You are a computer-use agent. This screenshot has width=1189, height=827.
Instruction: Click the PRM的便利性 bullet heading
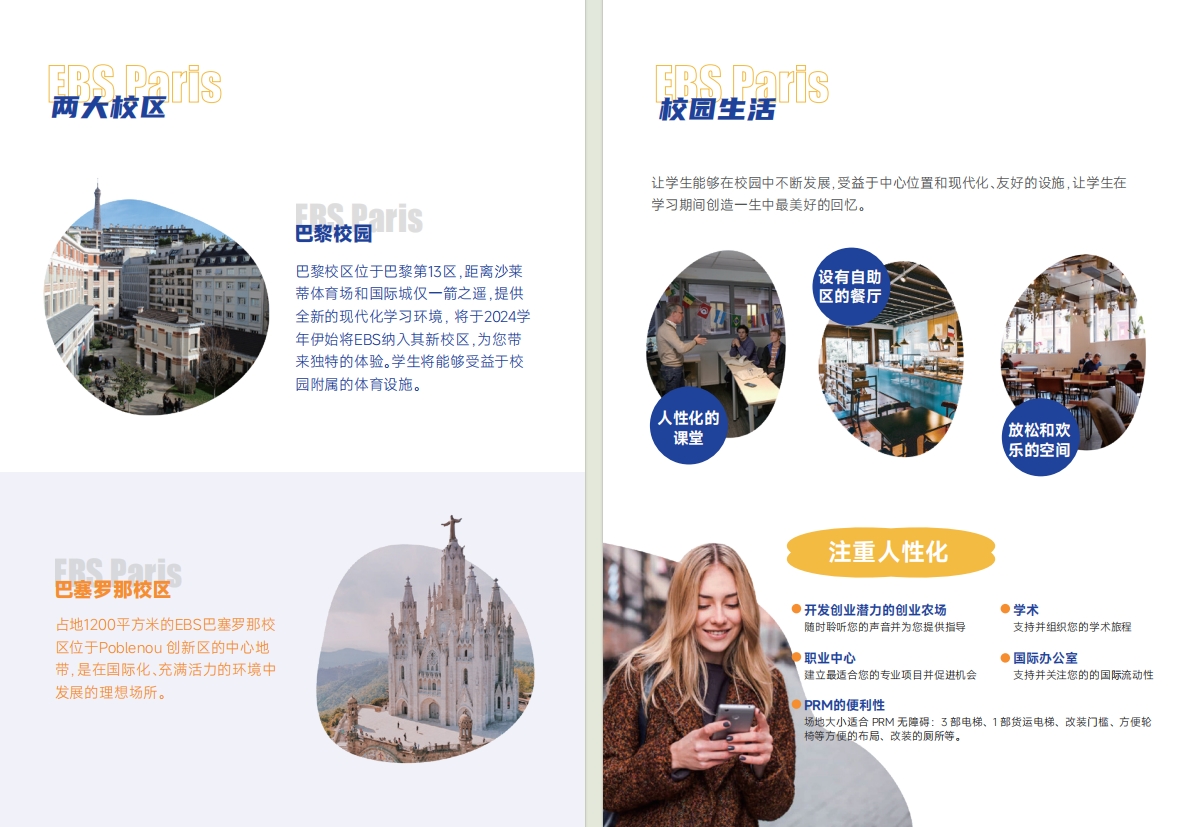pos(844,705)
